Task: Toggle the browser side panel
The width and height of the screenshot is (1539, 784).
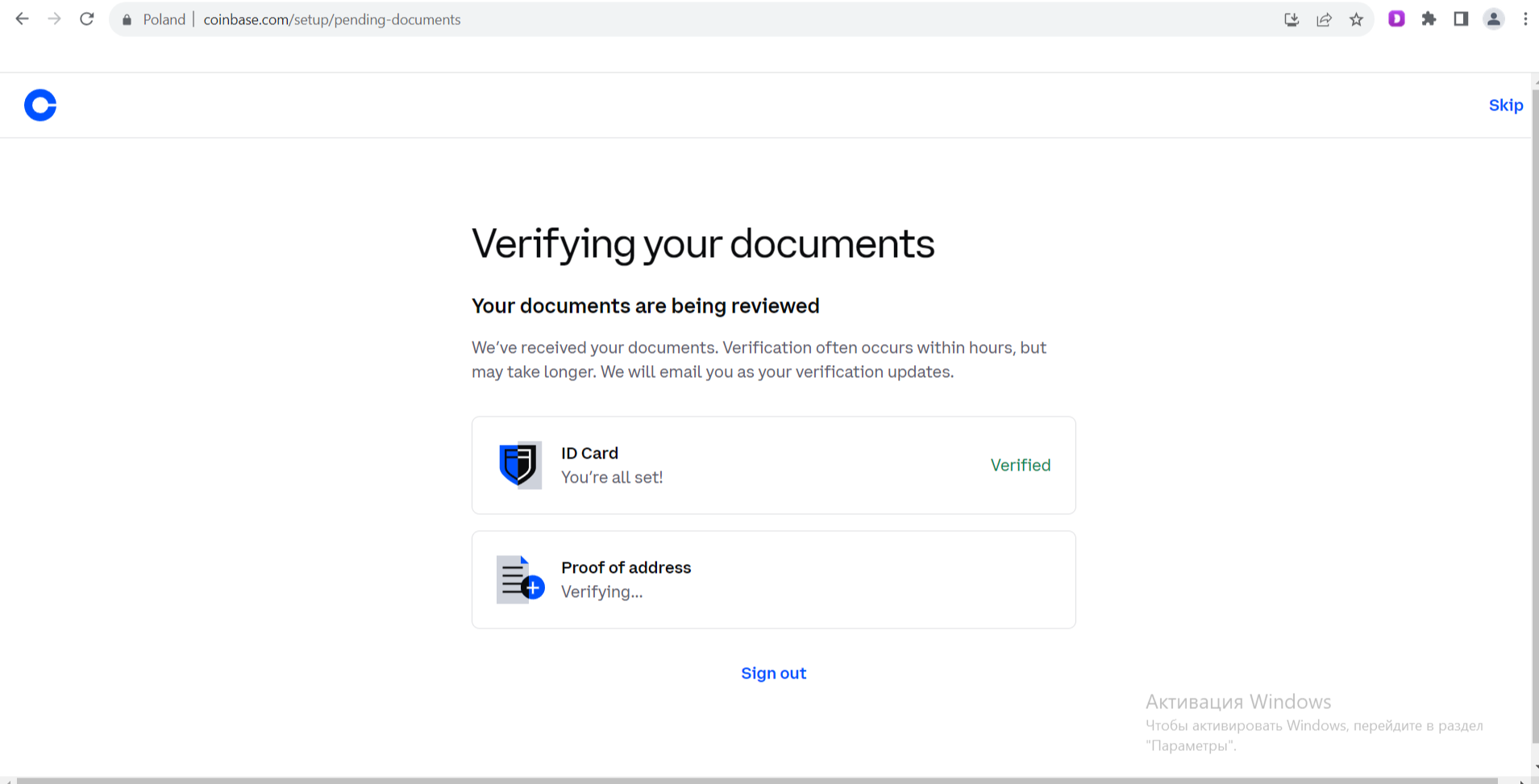Action: pos(1461,19)
